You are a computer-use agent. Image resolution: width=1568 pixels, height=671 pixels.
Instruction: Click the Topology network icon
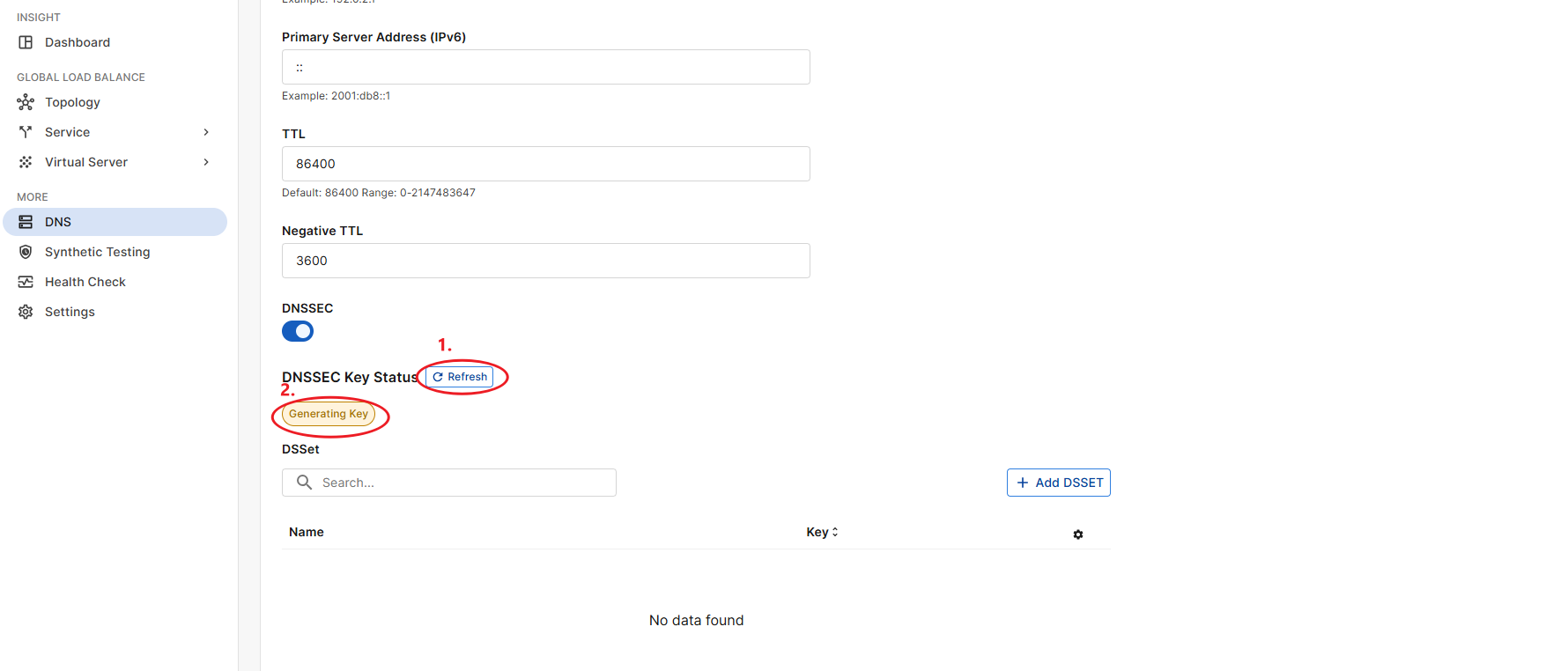(x=26, y=102)
